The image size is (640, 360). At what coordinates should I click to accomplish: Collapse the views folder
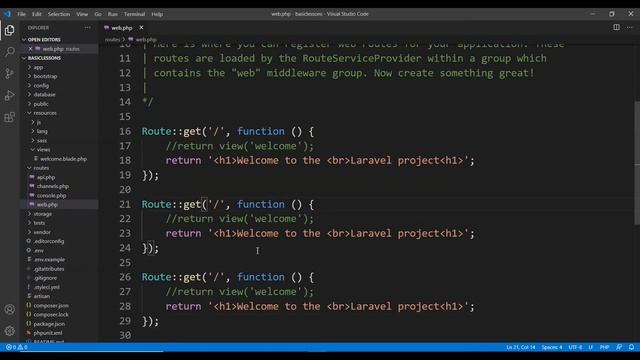(43, 150)
